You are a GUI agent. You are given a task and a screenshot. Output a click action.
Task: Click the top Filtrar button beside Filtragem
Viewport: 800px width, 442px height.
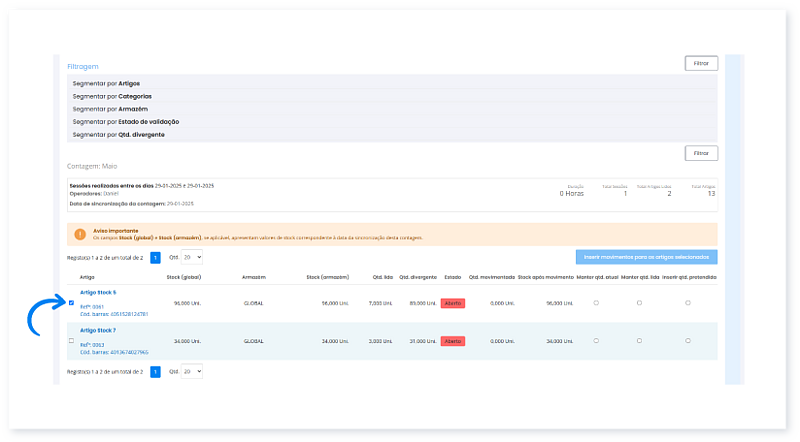(701, 63)
